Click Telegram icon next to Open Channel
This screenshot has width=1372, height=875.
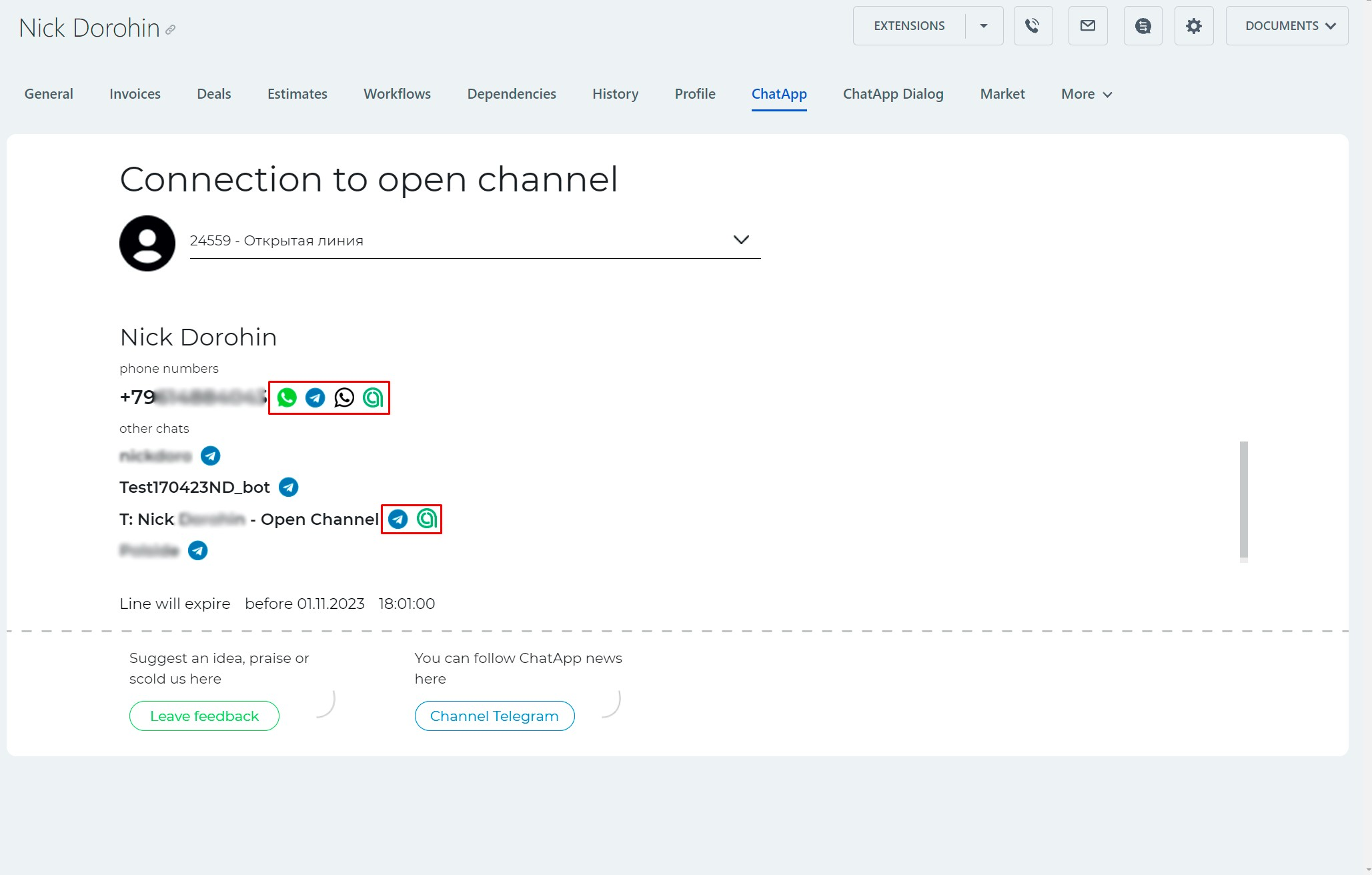pos(398,519)
